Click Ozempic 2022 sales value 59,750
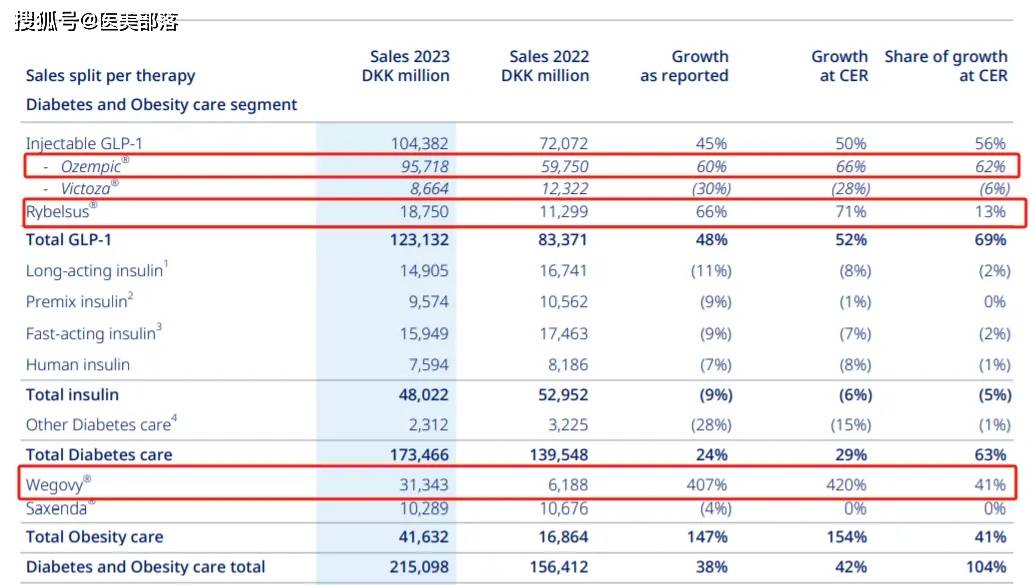The width and height of the screenshot is (1033, 585). (x=564, y=167)
